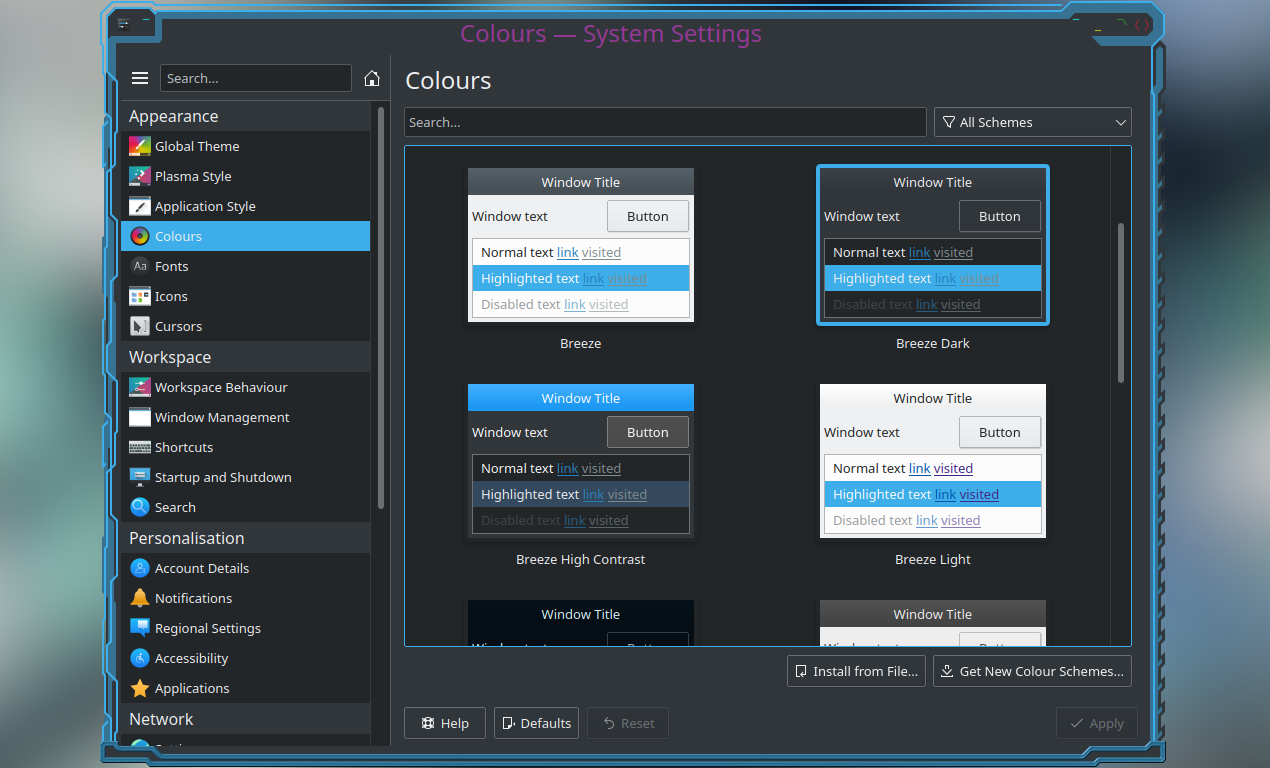Viewport: 1270px width, 768px height.
Task: Open Applications settings label
Action: tap(192, 688)
